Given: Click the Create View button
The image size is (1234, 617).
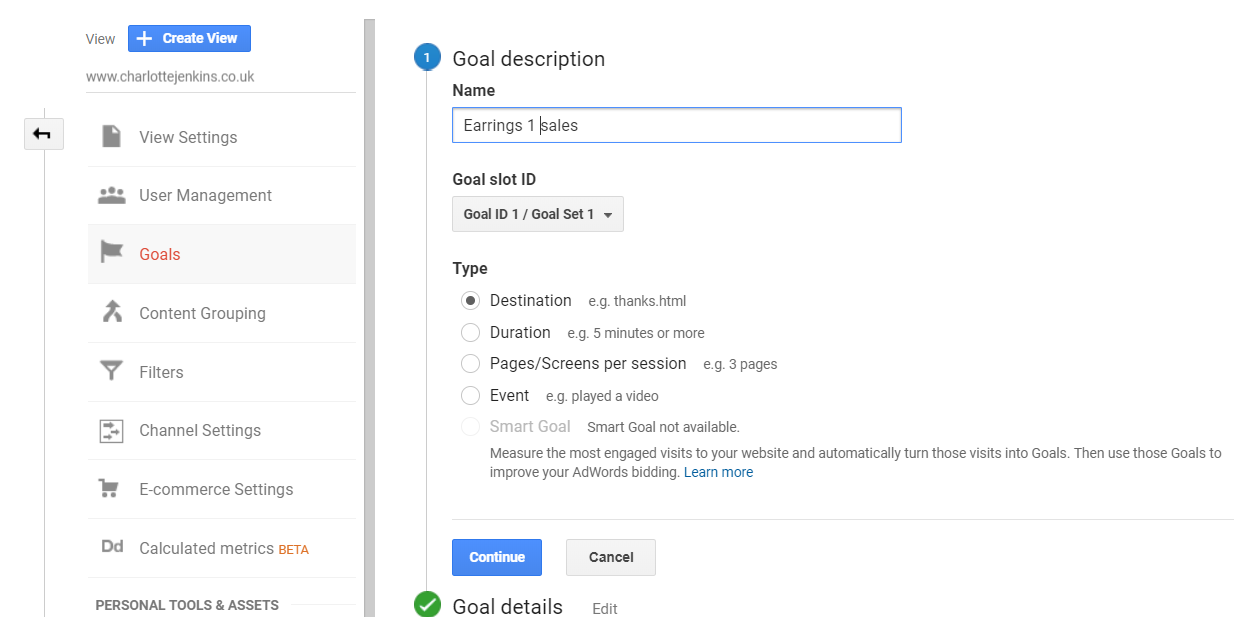Looking at the screenshot, I should click(x=189, y=38).
